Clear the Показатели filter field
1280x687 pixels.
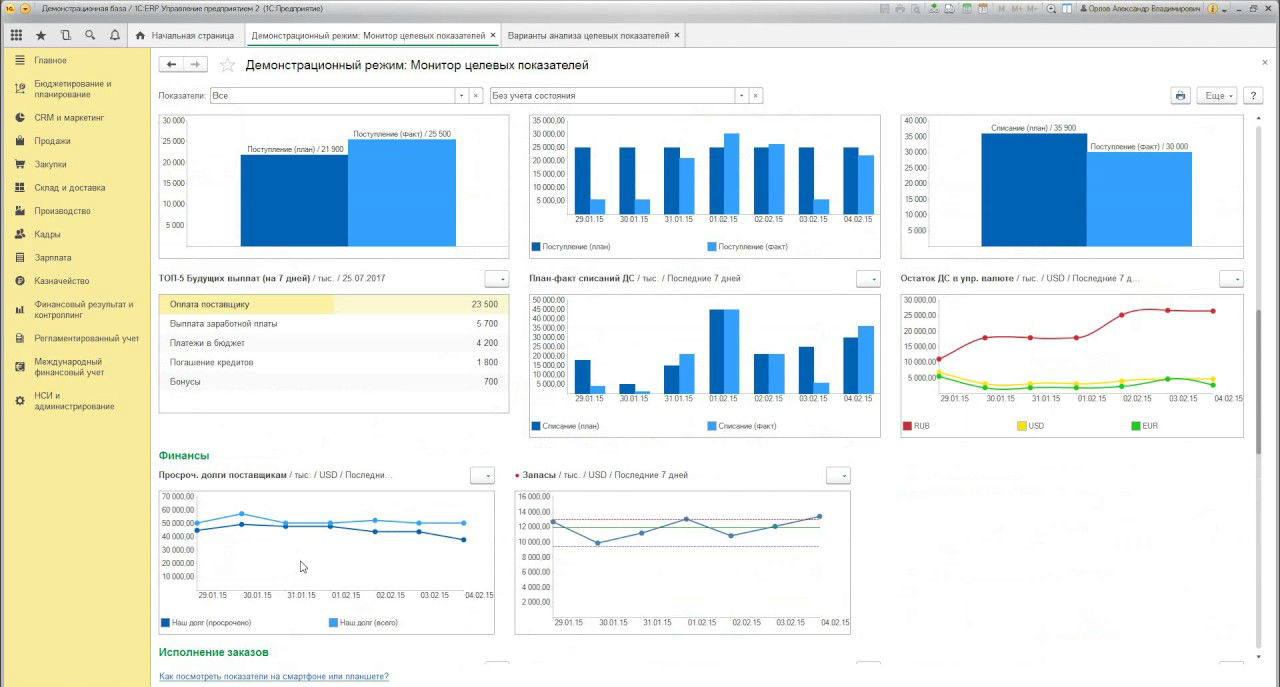476,96
